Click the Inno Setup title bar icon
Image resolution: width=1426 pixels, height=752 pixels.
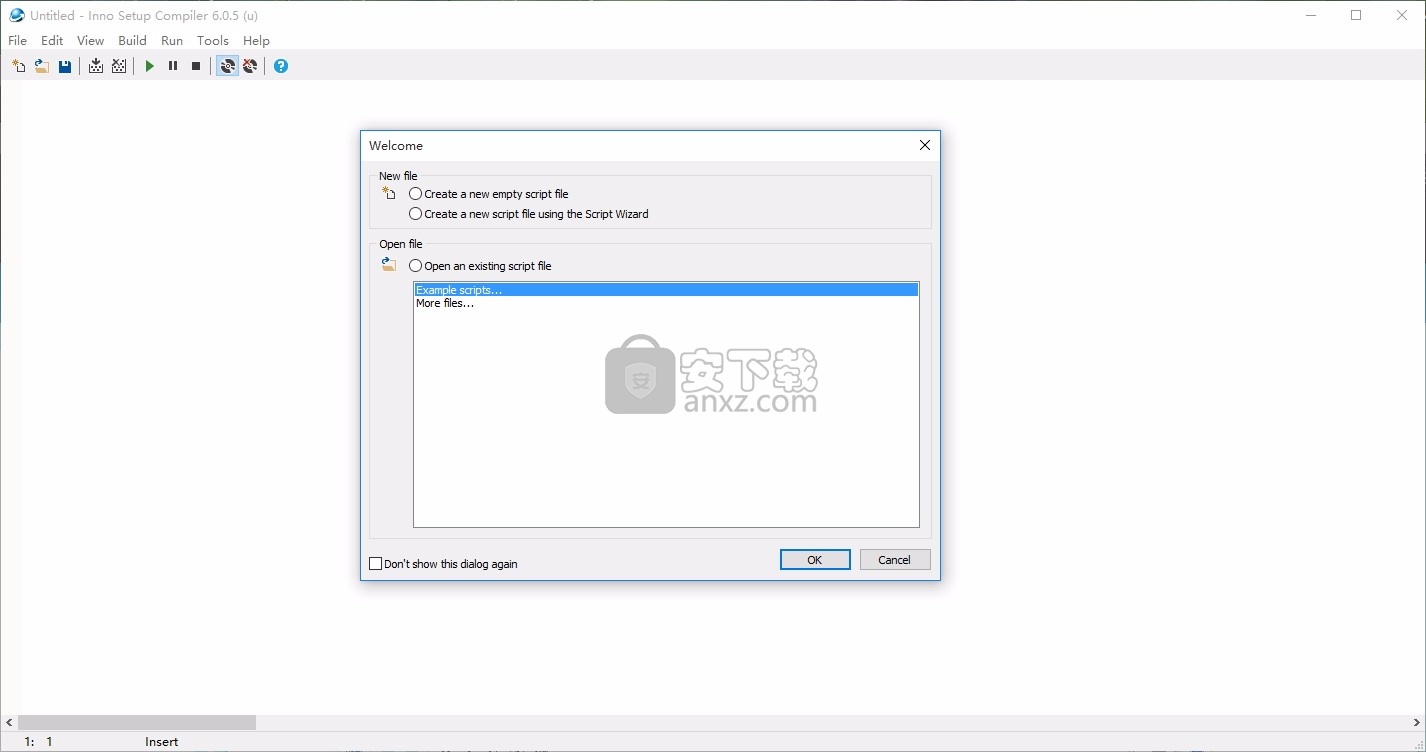click(17, 15)
